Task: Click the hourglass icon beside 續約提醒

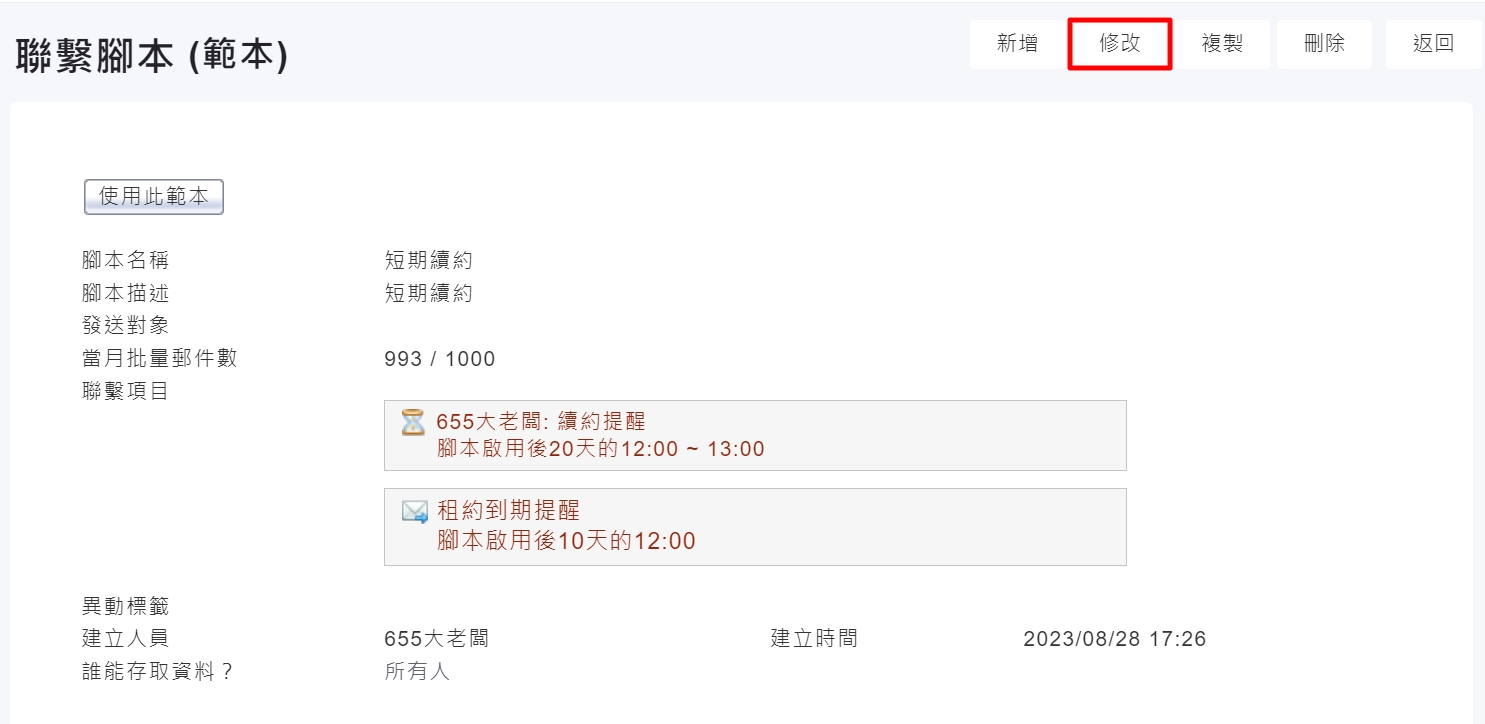Action: pyautogui.click(x=413, y=422)
